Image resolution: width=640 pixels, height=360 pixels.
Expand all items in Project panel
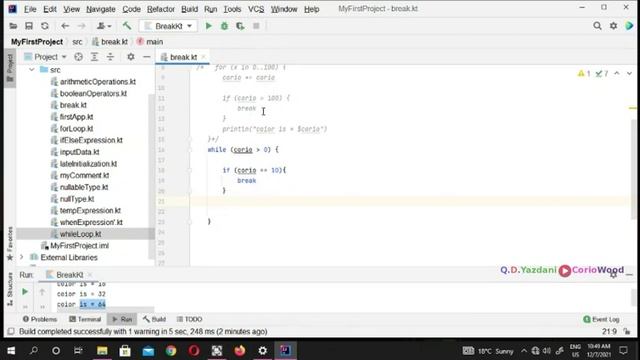tap(94, 57)
